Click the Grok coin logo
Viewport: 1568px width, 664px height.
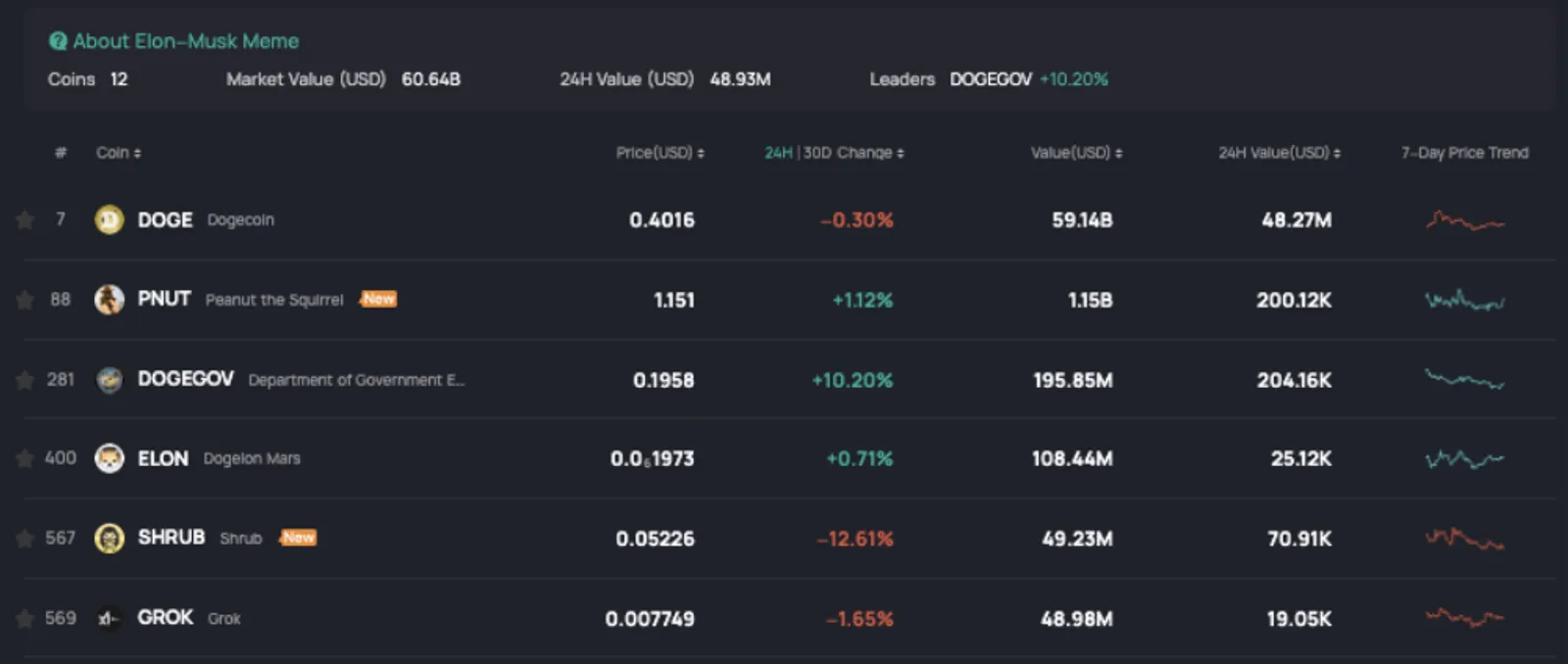click(x=109, y=618)
